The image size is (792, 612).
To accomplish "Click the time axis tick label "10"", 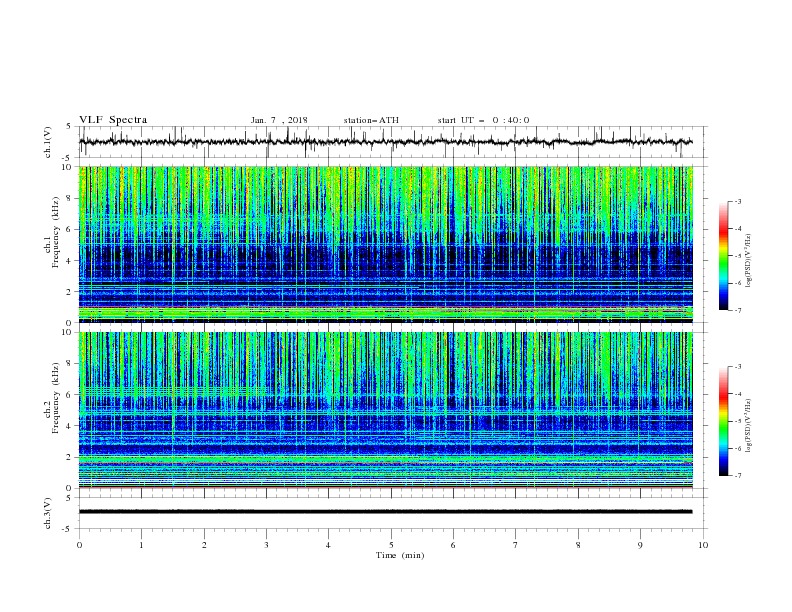I will [x=703, y=545].
